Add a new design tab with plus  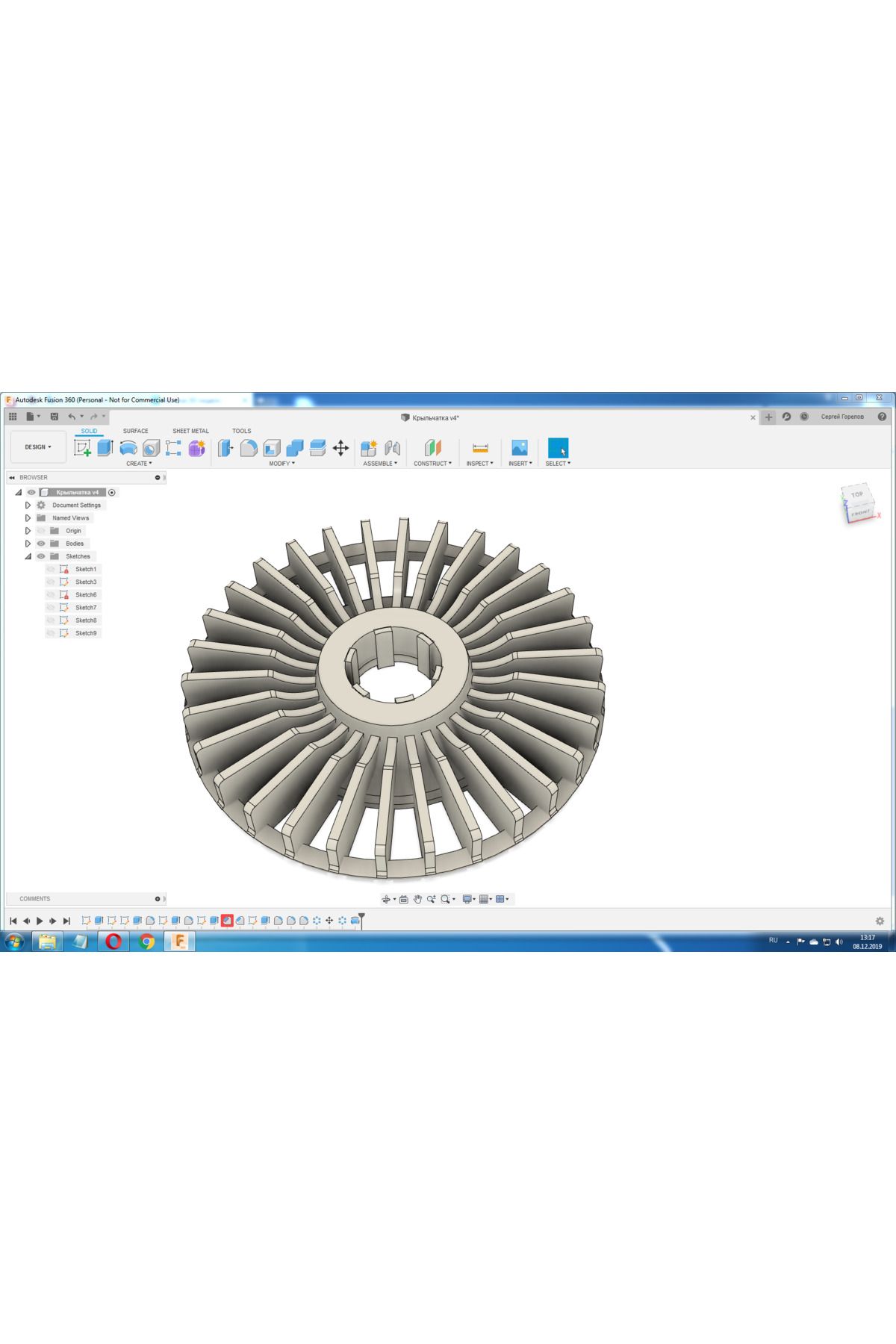point(768,417)
